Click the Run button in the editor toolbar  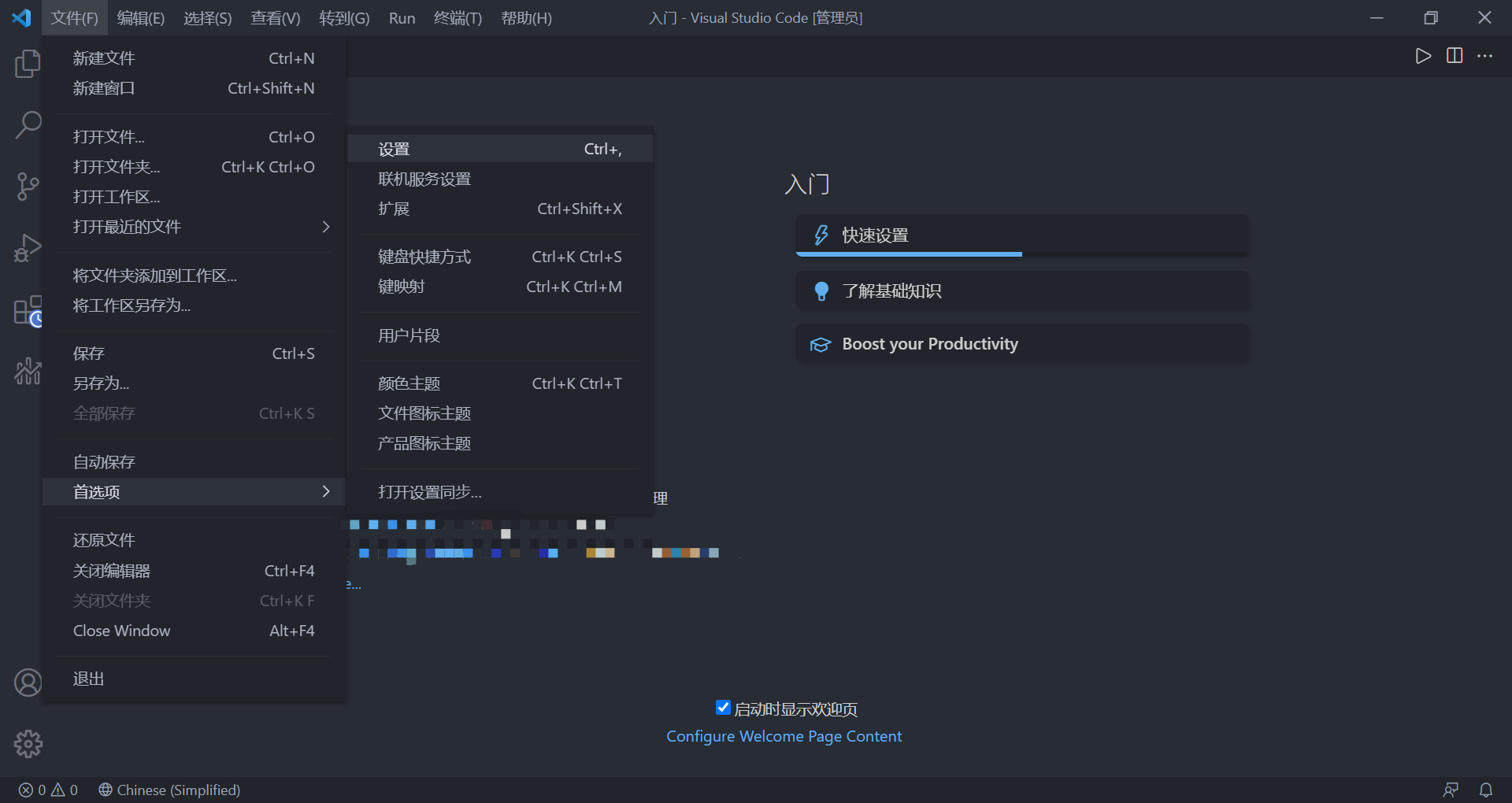(1422, 55)
